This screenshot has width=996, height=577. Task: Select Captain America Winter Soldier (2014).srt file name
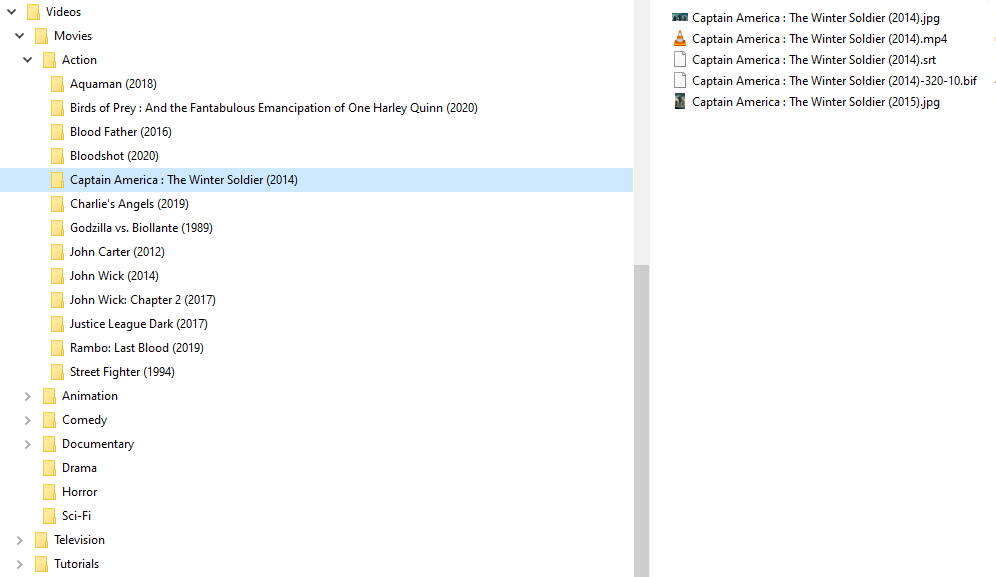click(x=813, y=60)
